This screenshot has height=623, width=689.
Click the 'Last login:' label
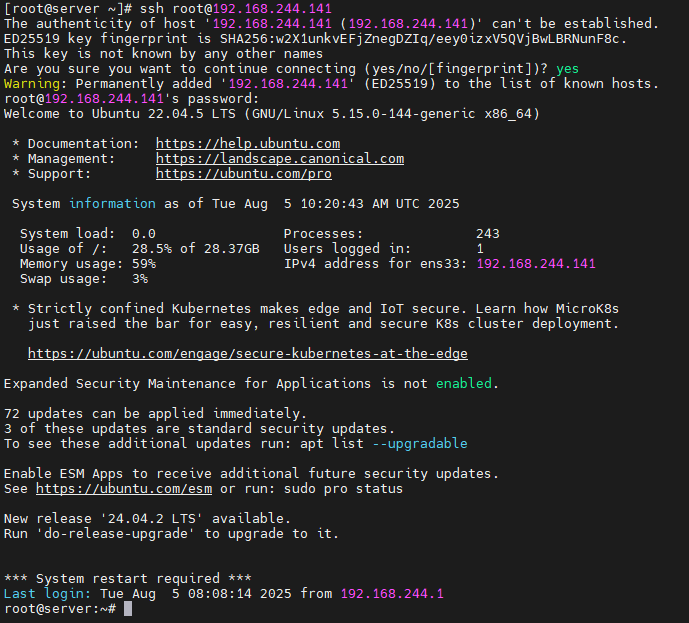[47, 594]
